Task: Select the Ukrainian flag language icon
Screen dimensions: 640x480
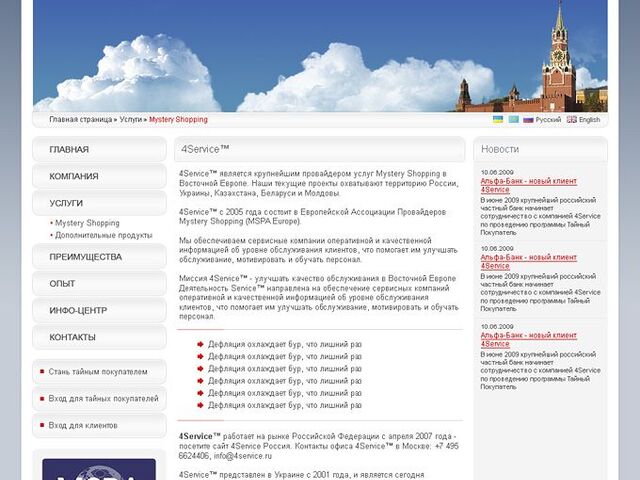Action: point(498,120)
